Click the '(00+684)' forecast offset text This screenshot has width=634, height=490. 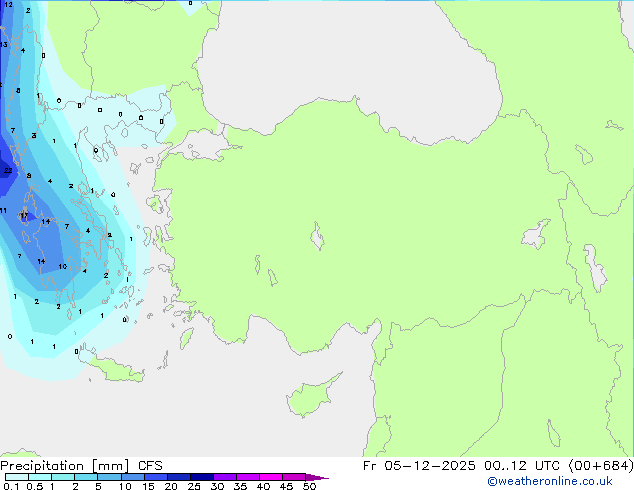point(601,466)
